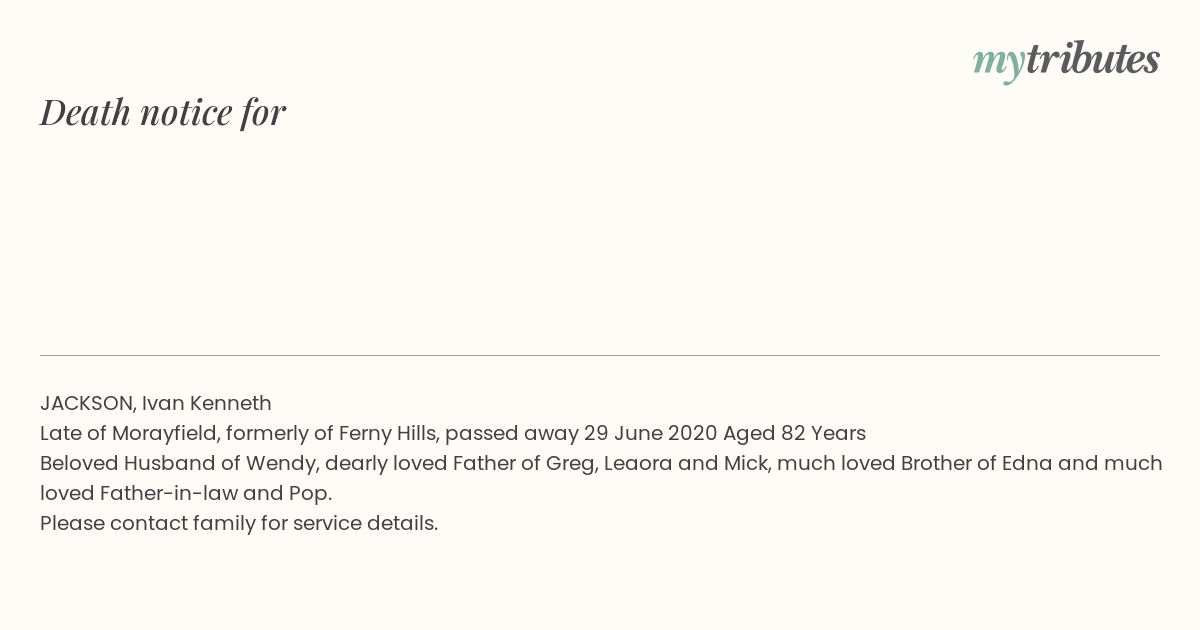
Task: Click 'Please contact family for service details'
Action: coord(239,523)
